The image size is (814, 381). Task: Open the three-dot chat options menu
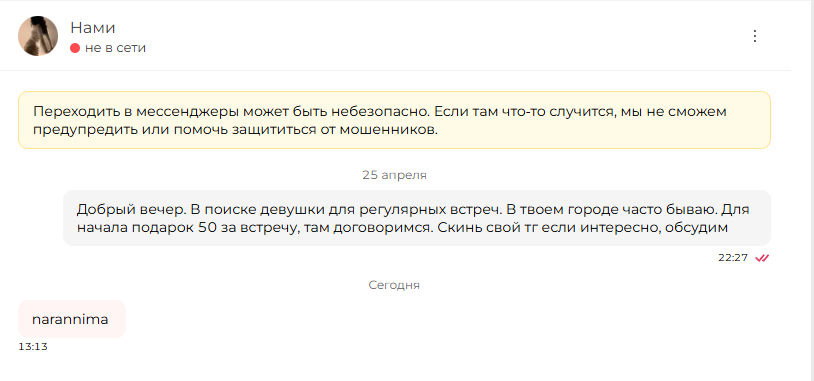pyautogui.click(x=755, y=36)
